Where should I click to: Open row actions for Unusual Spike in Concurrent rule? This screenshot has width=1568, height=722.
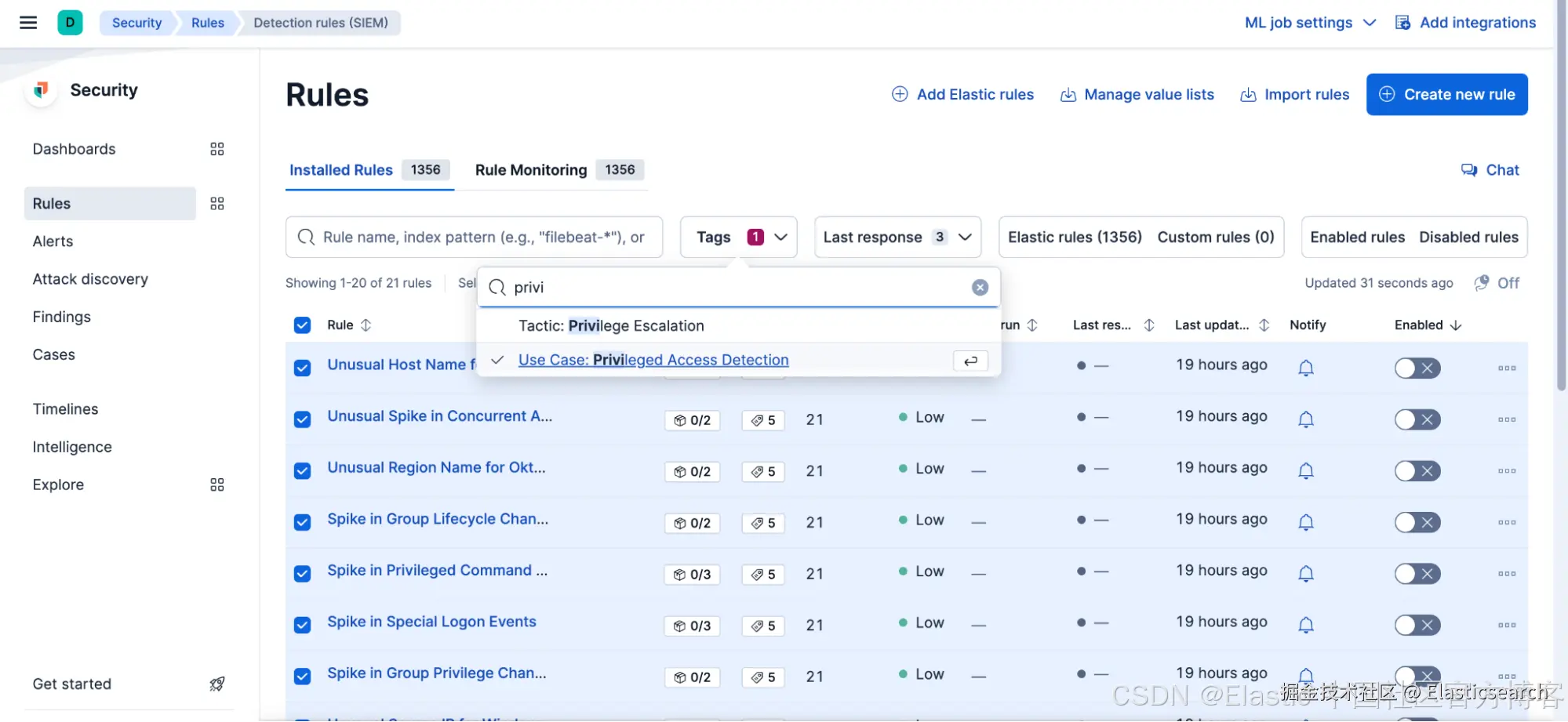(x=1506, y=419)
